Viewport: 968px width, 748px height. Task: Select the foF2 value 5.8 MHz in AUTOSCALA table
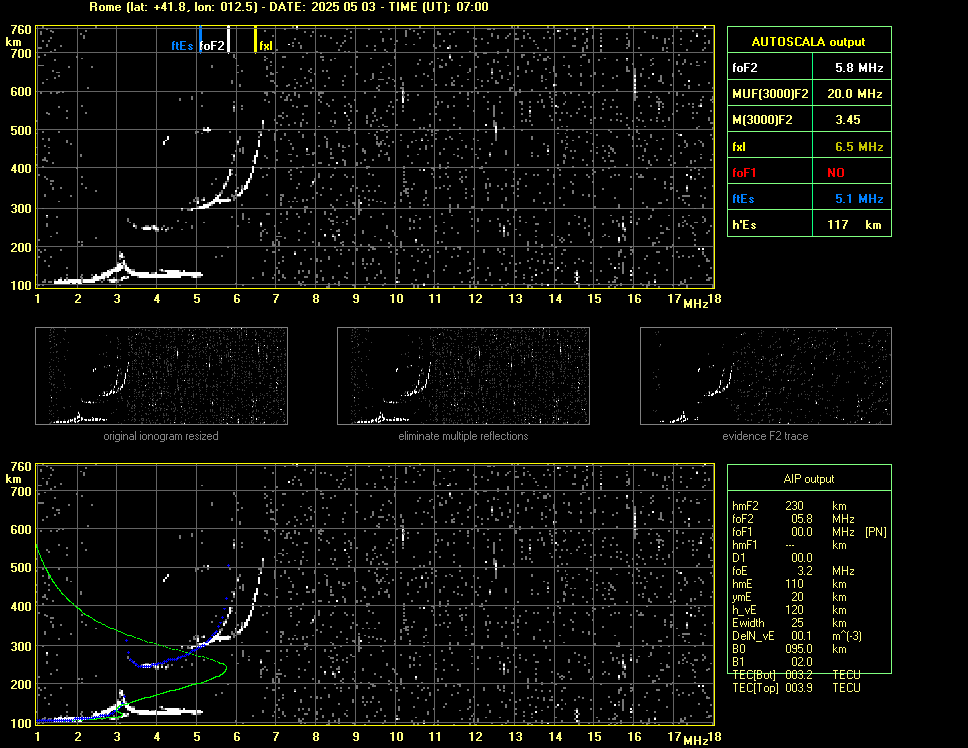pos(859,68)
